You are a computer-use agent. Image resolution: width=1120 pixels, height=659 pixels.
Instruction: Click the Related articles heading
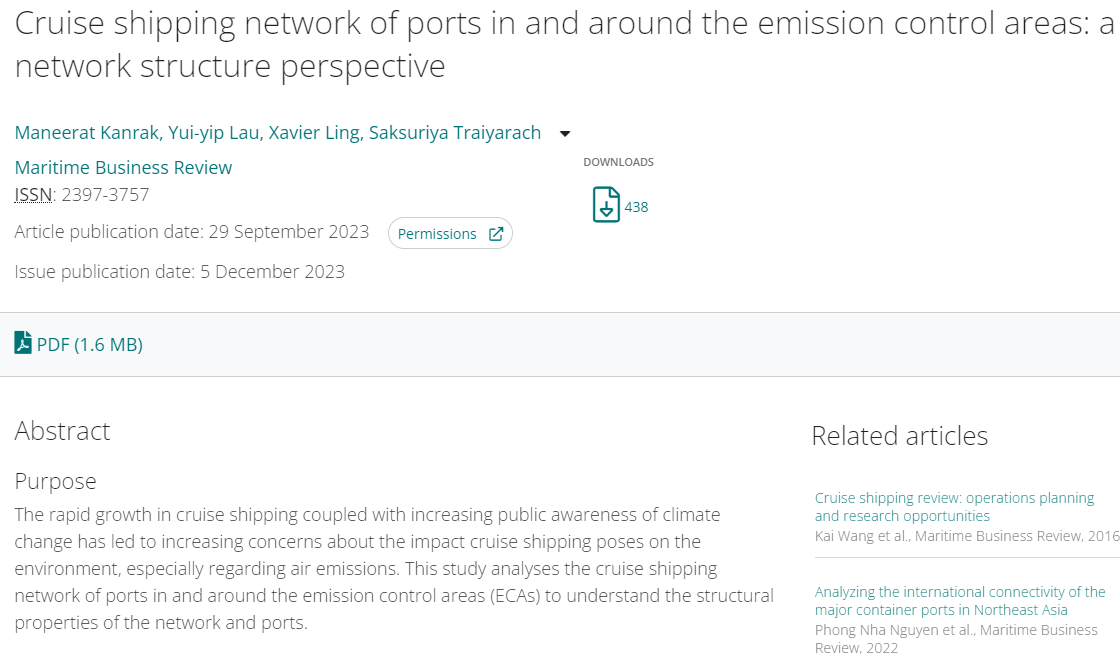pos(899,436)
